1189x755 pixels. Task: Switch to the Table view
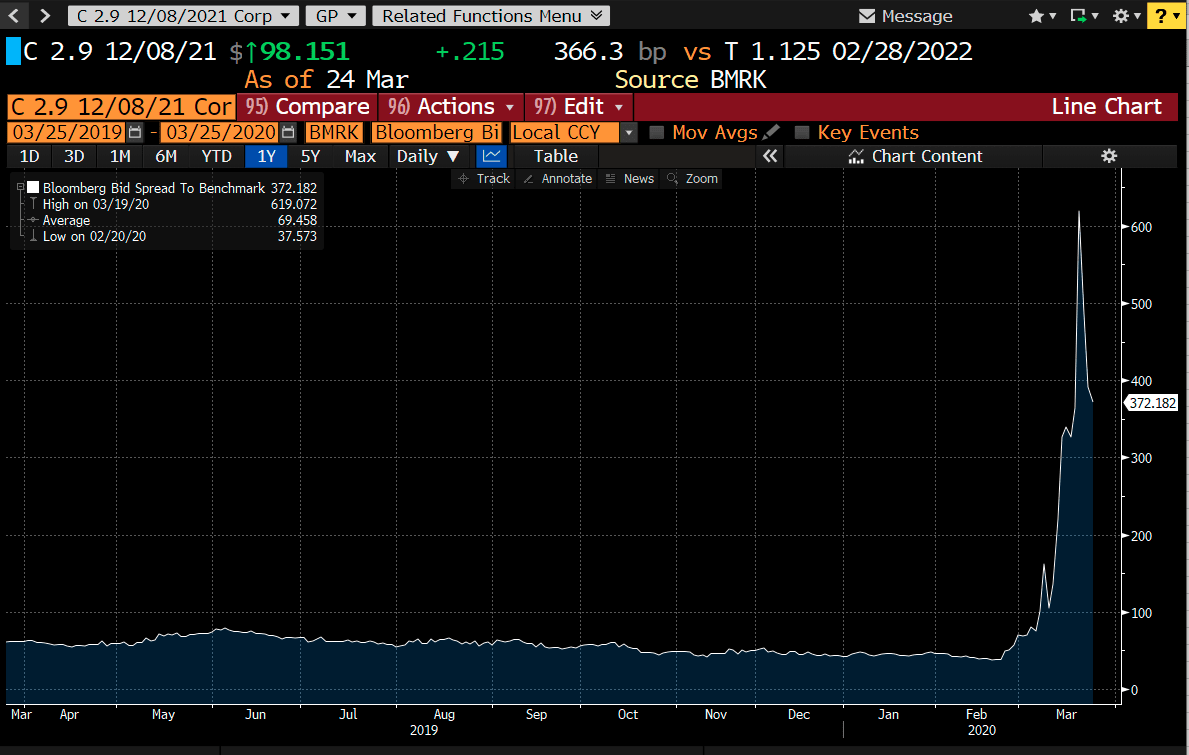555,156
